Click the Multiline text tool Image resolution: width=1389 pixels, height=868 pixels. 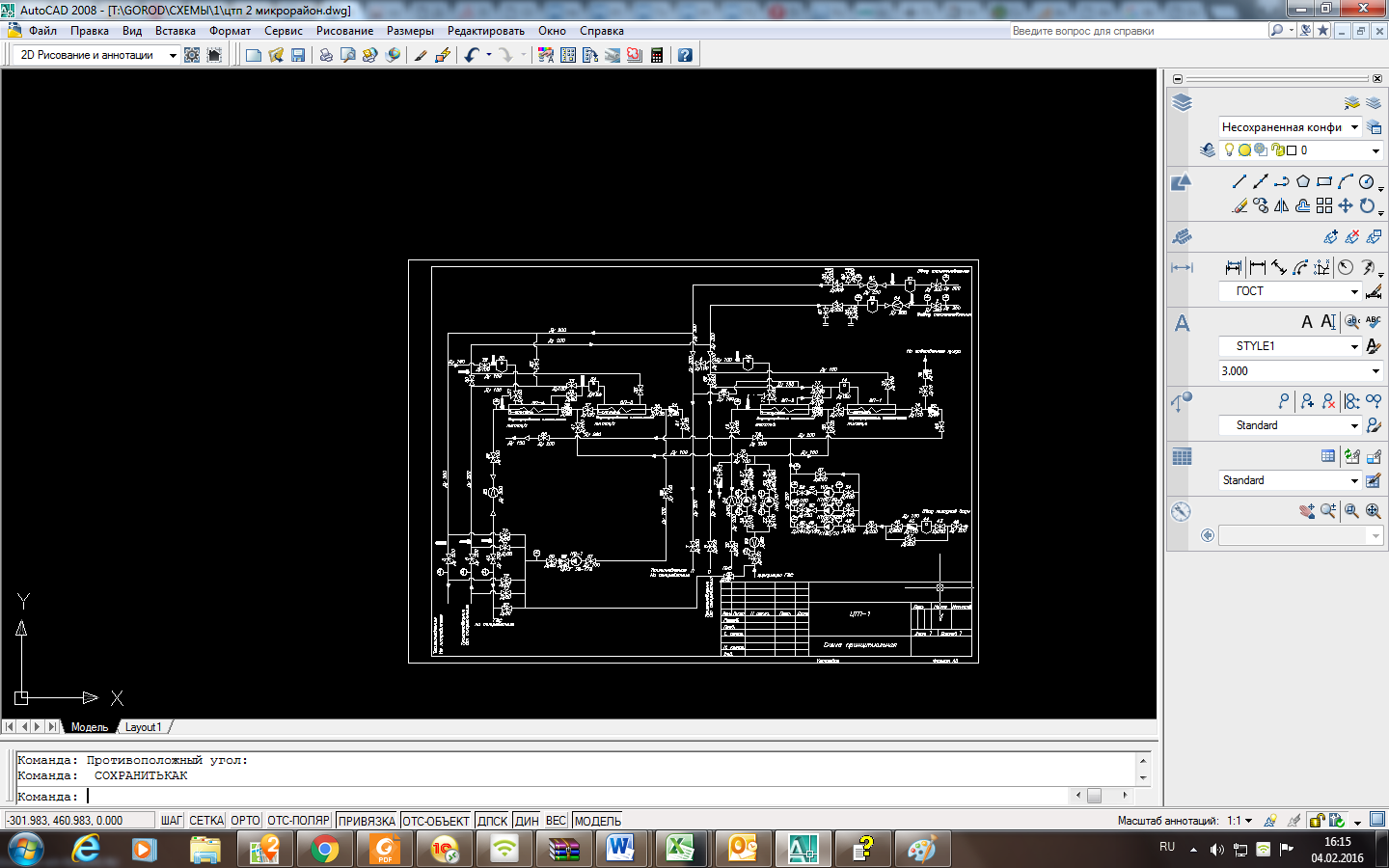click(1307, 322)
